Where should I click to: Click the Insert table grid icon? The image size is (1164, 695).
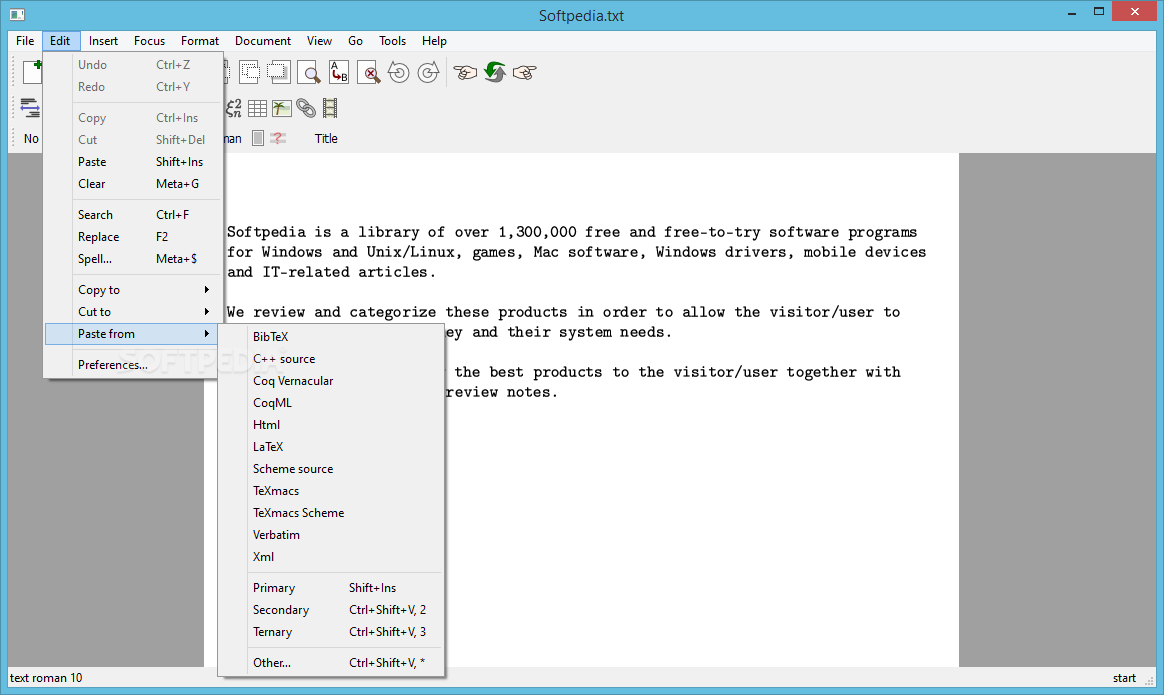[x=258, y=108]
